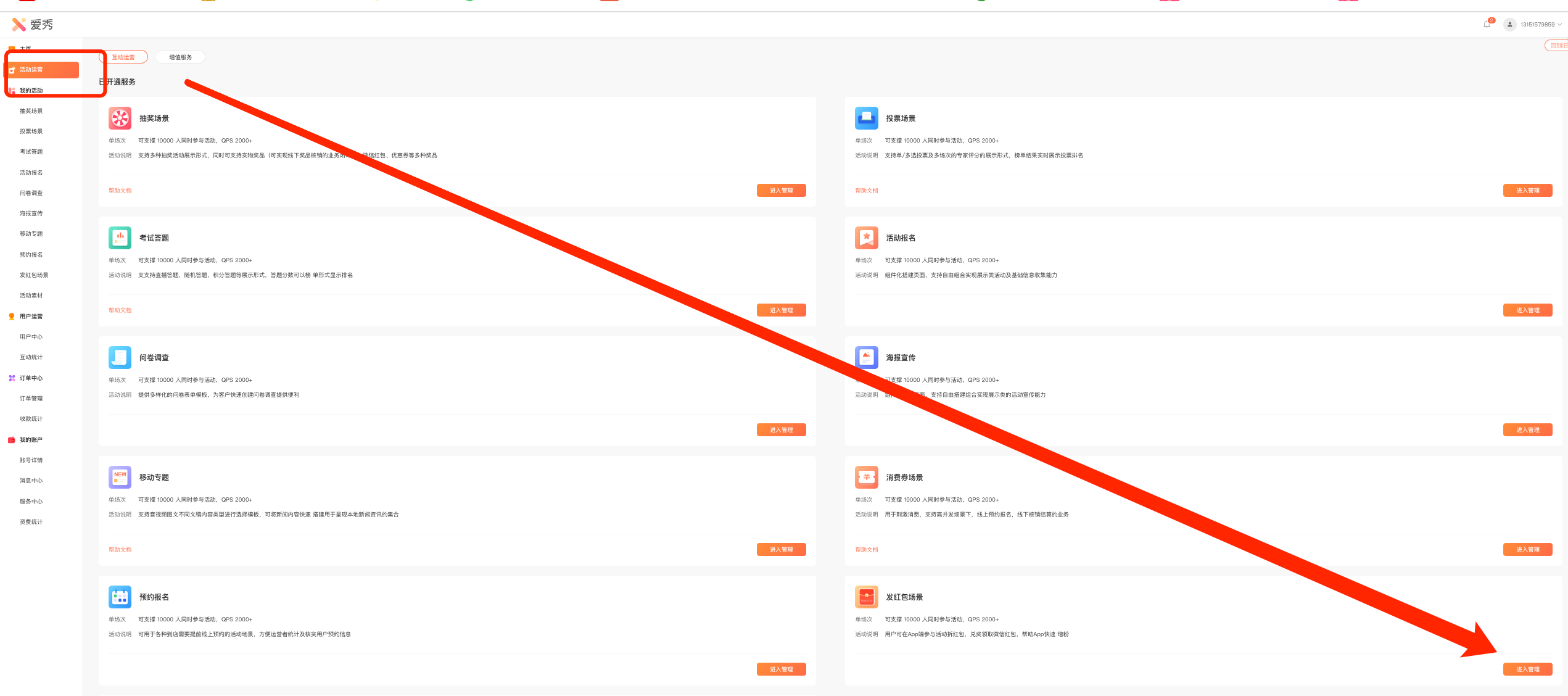Open 账号详情 in the sidebar
The width and height of the screenshot is (1568, 696).
31,460
